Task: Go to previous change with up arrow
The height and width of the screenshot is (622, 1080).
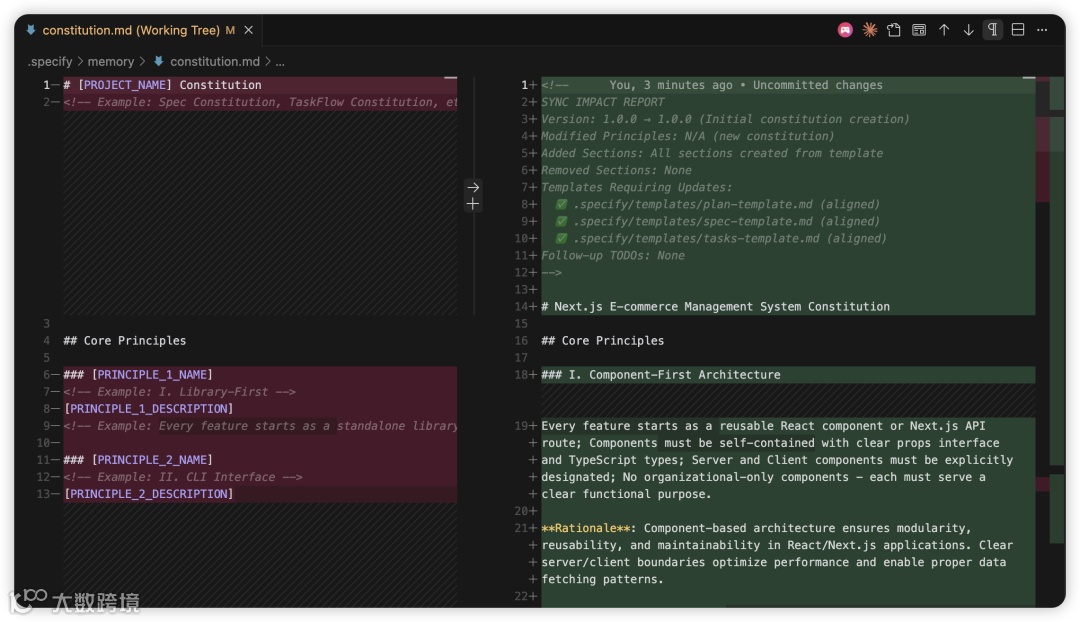Action: [x=944, y=30]
